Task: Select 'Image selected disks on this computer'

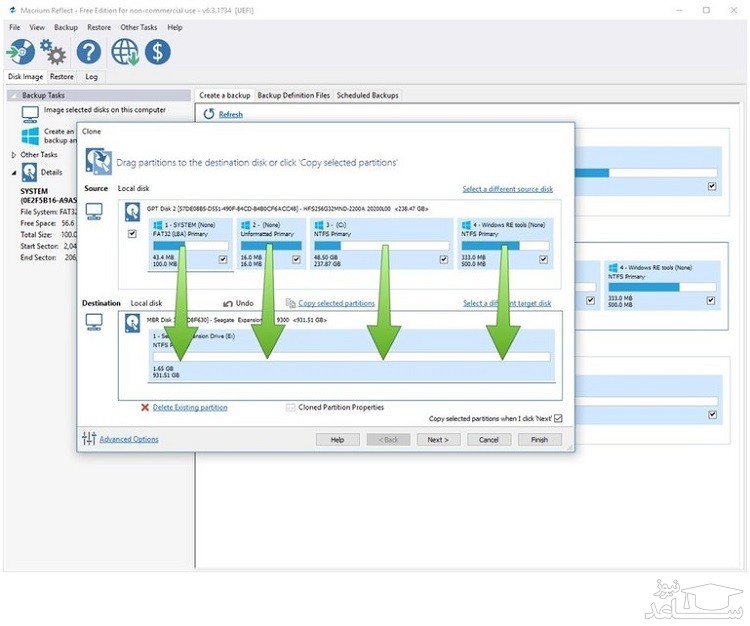Action: (x=104, y=110)
